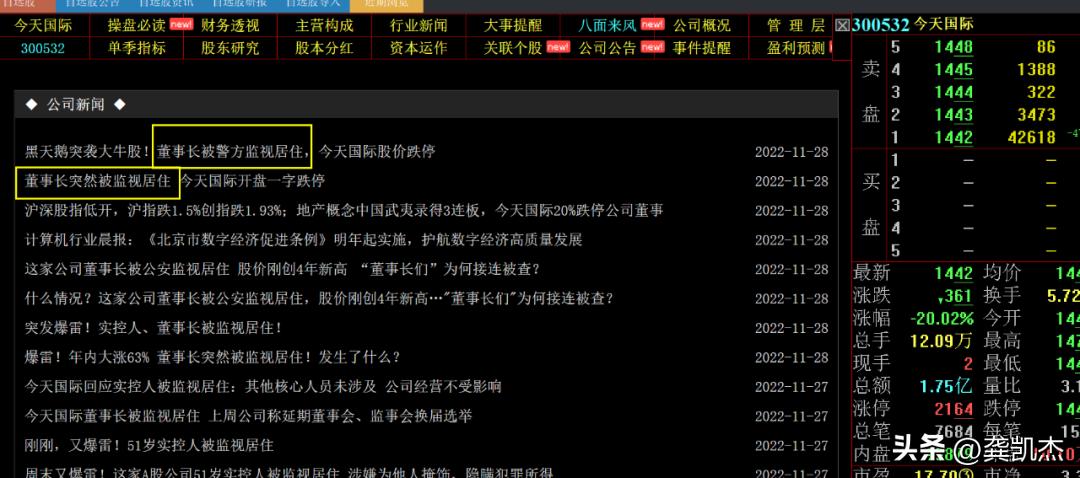The width and height of the screenshot is (1080, 478).
Task: Open the headline starting 今天国际回应实控人被监视居住
Action: point(262,386)
